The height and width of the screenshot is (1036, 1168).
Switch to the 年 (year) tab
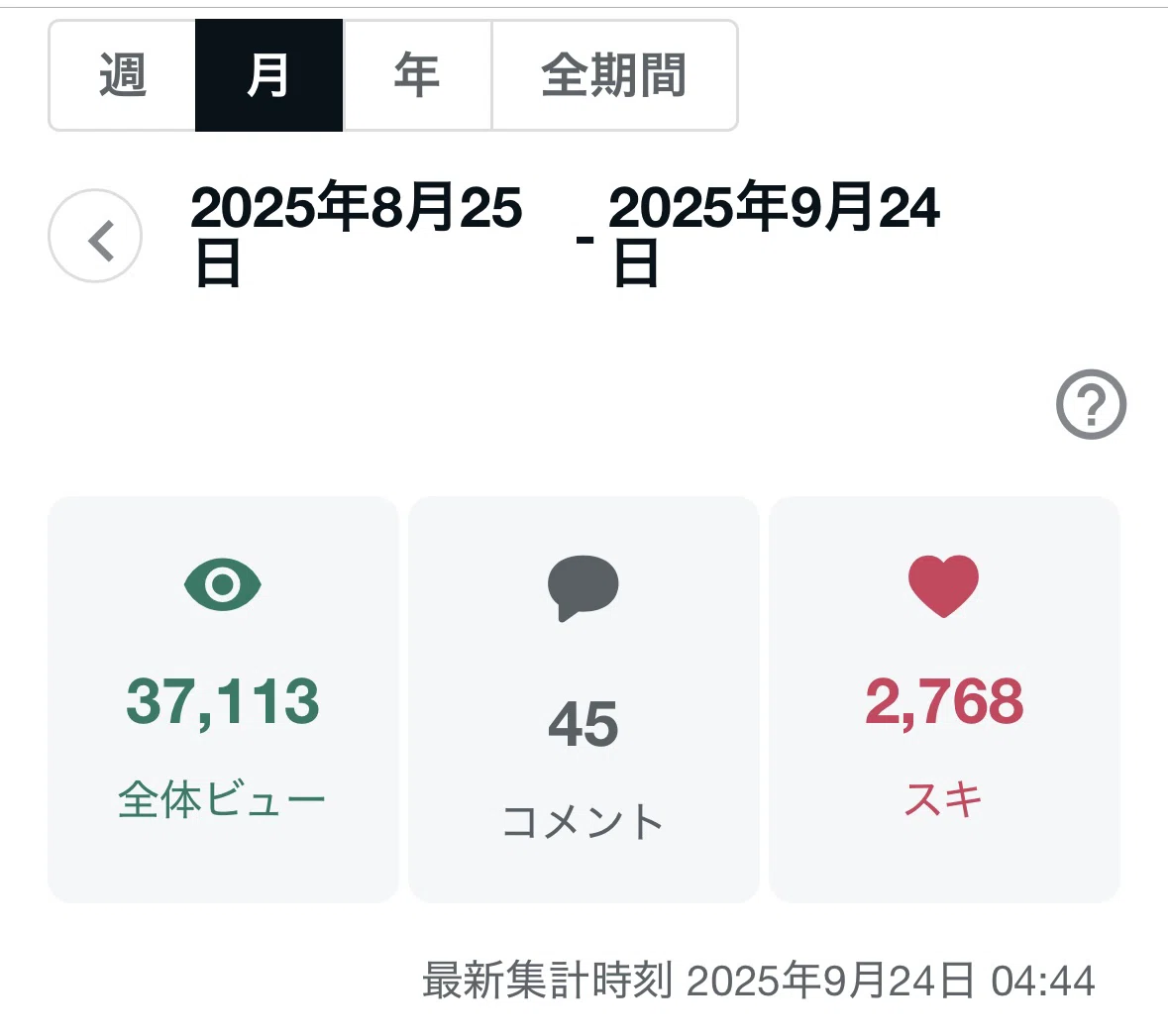(x=417, y=75)
